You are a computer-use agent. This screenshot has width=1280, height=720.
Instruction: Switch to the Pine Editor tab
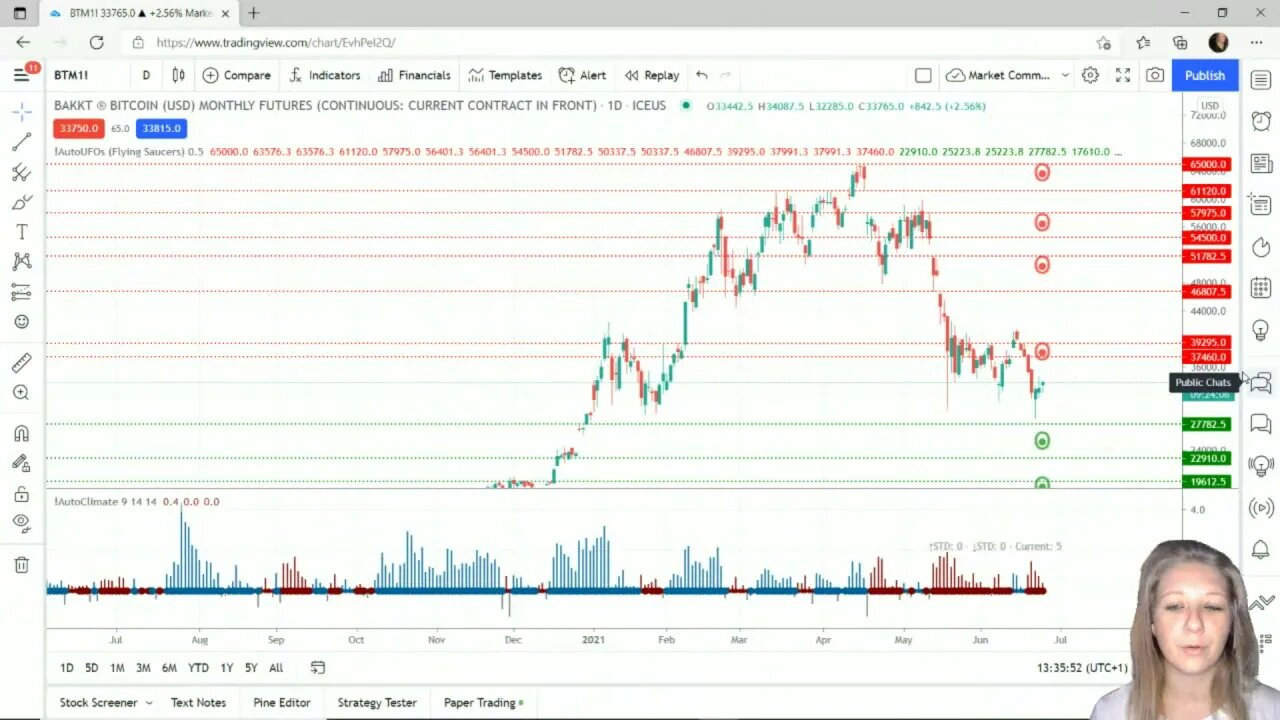click(282, 703)
